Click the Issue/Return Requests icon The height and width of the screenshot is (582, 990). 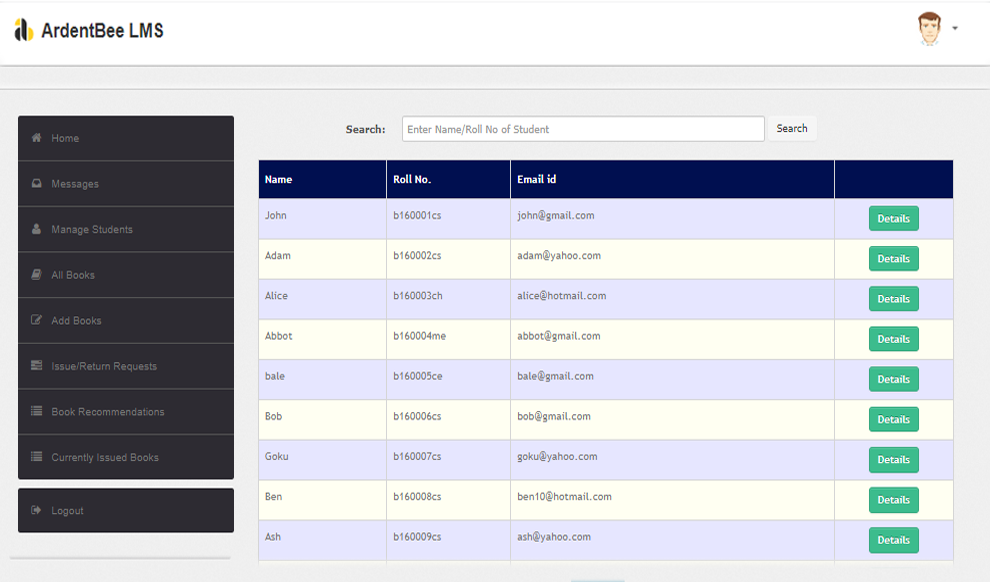click(x=37, y=366)
